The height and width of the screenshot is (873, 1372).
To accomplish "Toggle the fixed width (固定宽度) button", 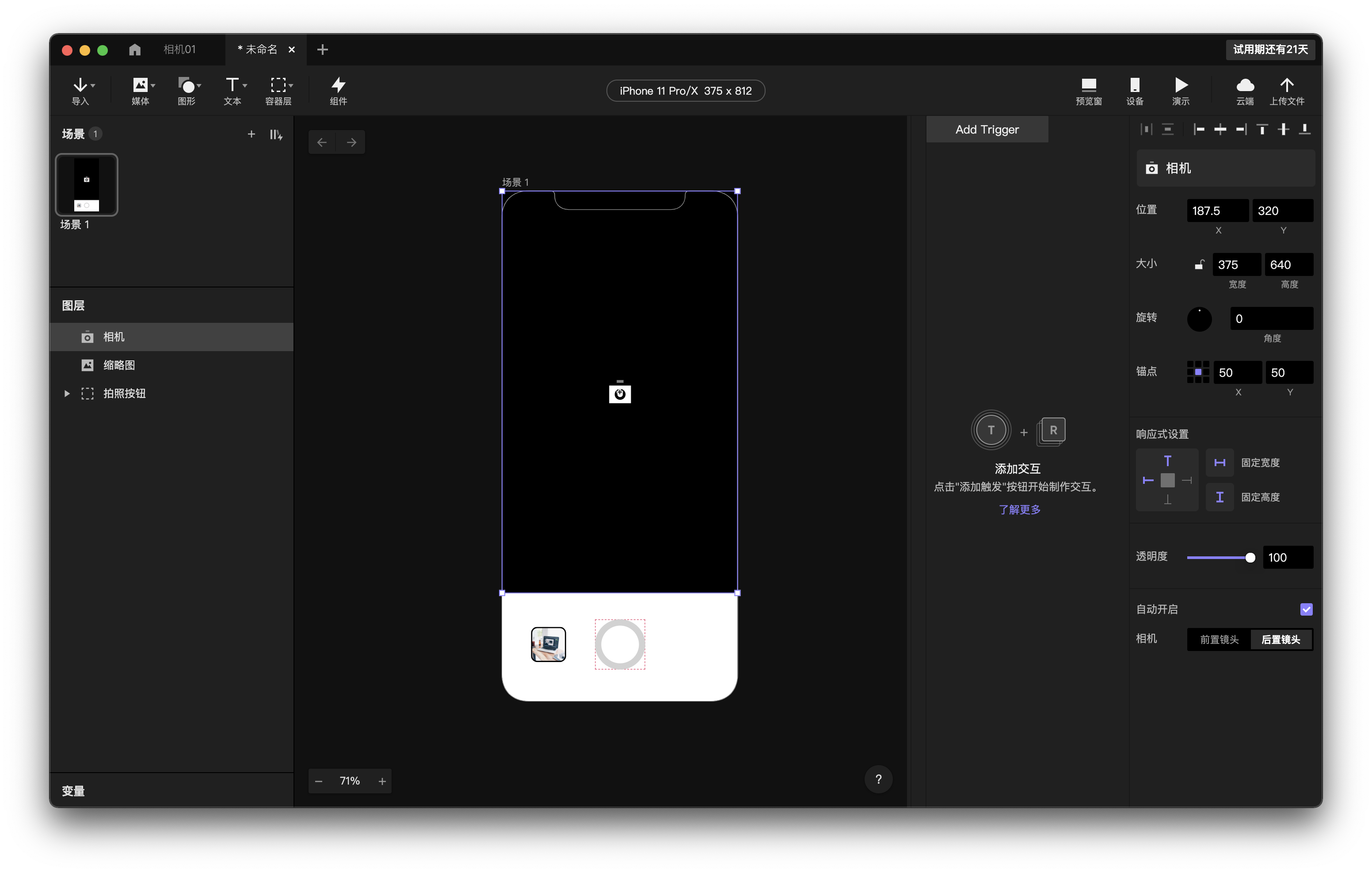I will (1220, 463).
